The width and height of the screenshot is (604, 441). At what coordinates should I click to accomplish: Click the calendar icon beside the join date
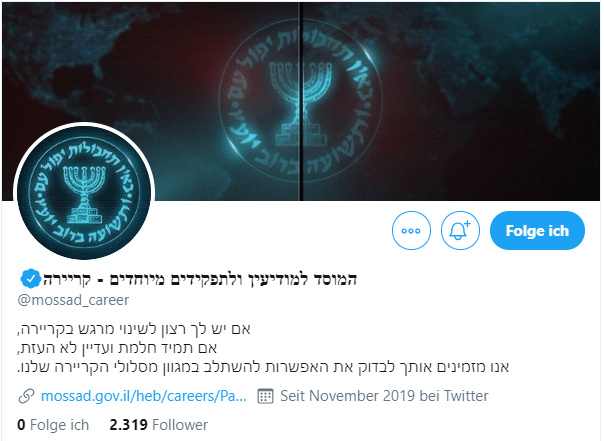265,396
